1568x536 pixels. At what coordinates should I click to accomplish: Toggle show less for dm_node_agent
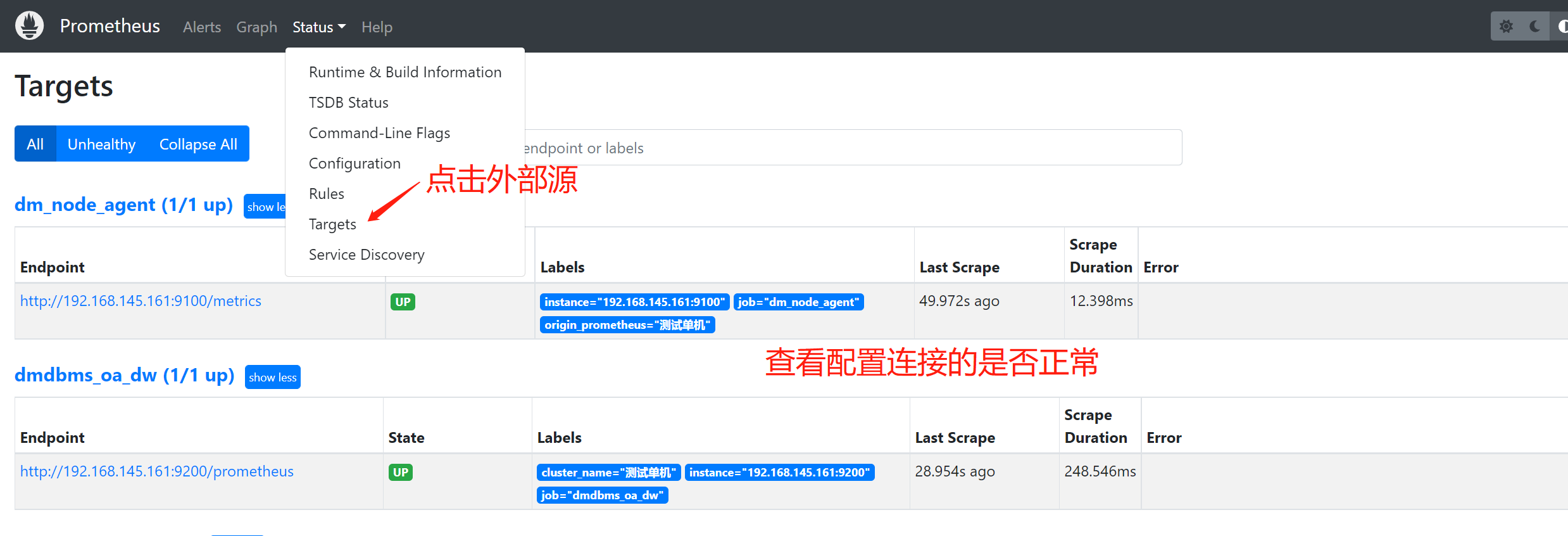pyautogui.click(x=265, y=207)
